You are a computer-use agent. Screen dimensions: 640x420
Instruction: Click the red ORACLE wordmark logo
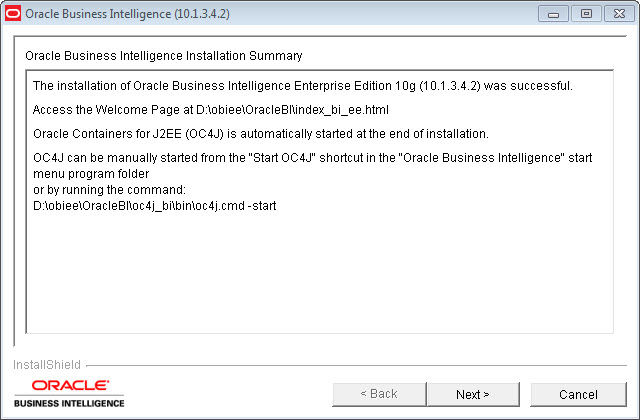[70, 385]
